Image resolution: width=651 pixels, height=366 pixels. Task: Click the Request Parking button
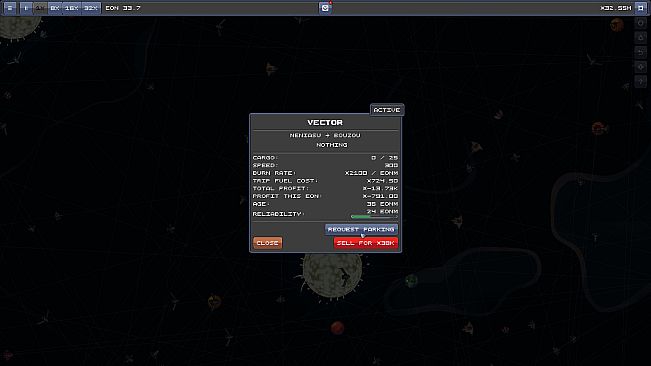(x=361, y=229)
